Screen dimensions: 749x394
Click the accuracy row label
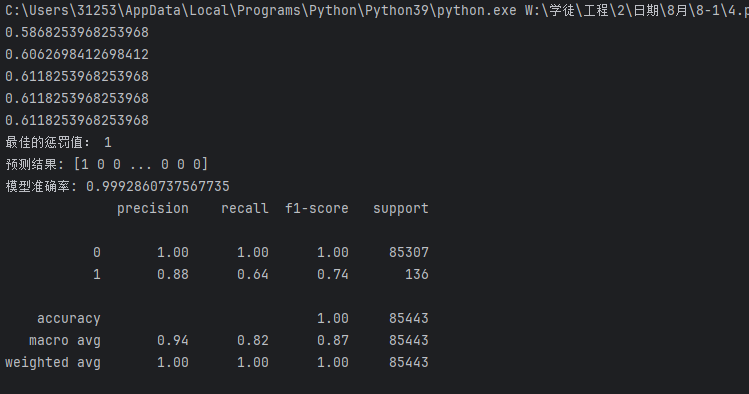69,319
